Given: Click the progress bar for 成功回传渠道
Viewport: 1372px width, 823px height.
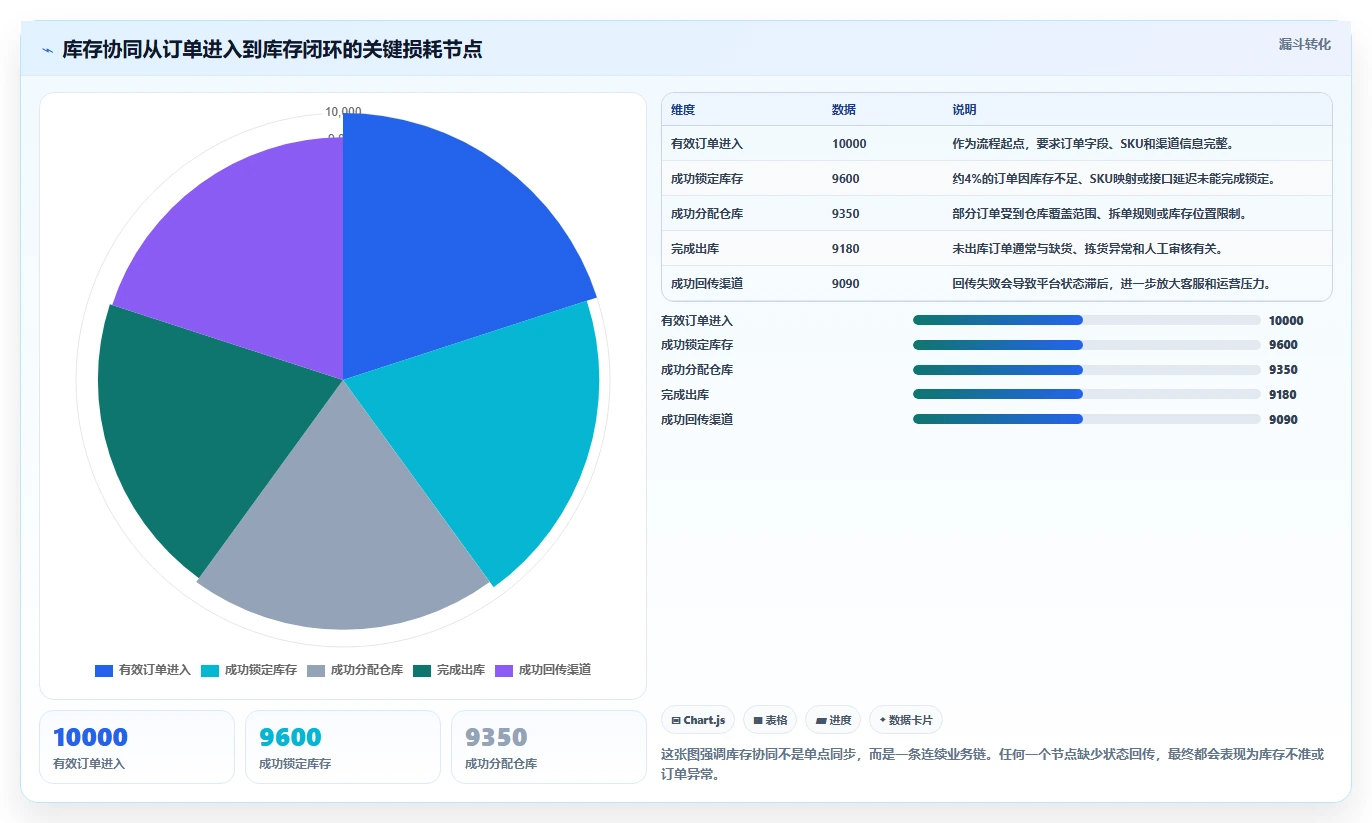Looking at the screenshot, I should tap(1086, 419).
